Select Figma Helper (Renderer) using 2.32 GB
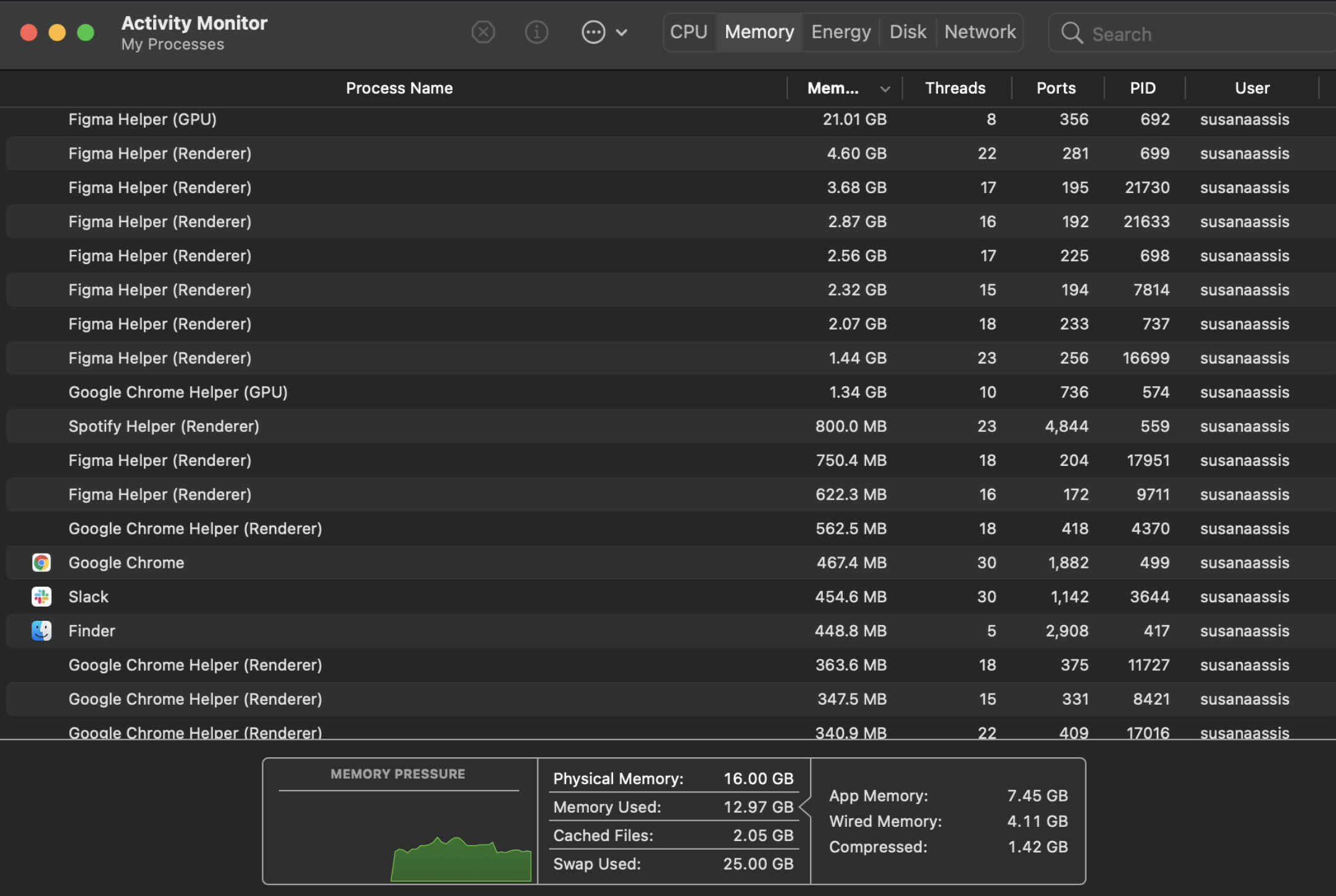This screenshot has width=1336, height=896. click(x=671, y=289)
